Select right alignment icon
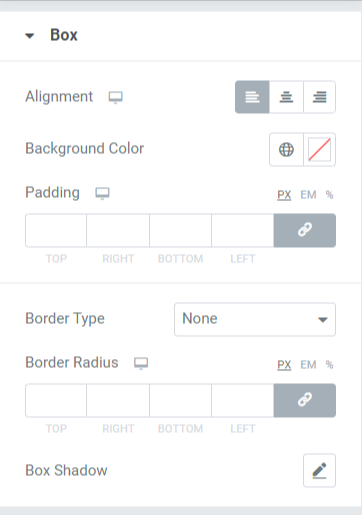 tap(319, 97)
